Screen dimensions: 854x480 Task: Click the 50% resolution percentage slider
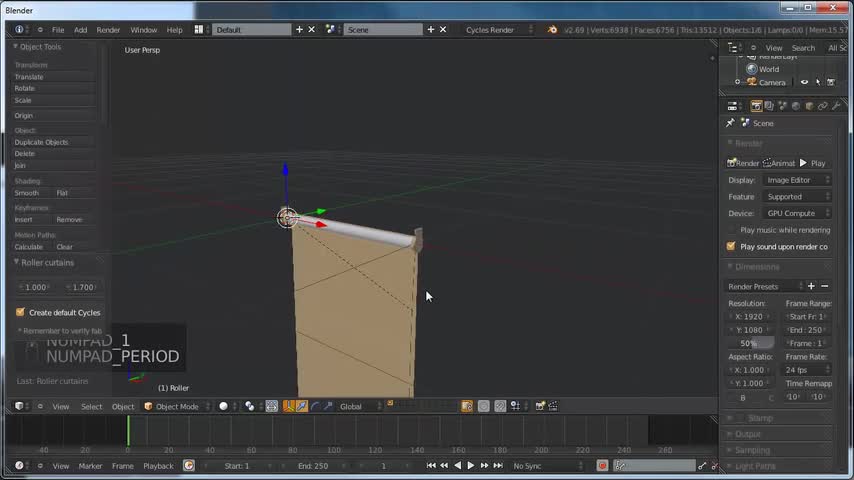(x=751, y=343)
